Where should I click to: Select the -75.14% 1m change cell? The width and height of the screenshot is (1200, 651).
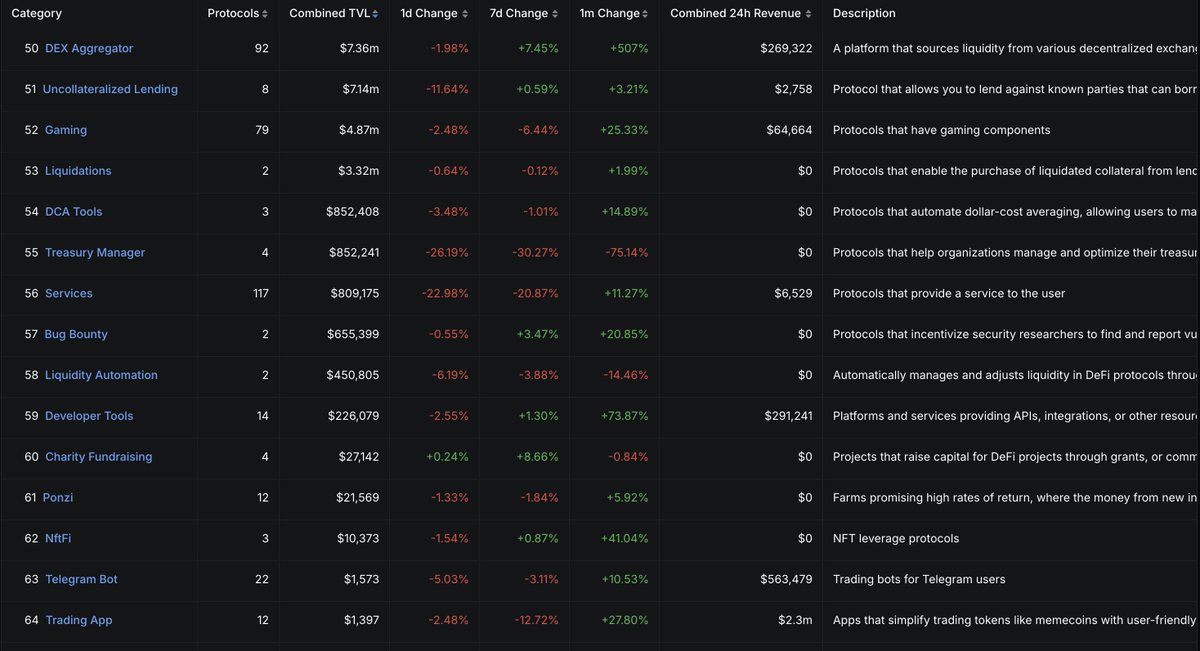point(627,253)
